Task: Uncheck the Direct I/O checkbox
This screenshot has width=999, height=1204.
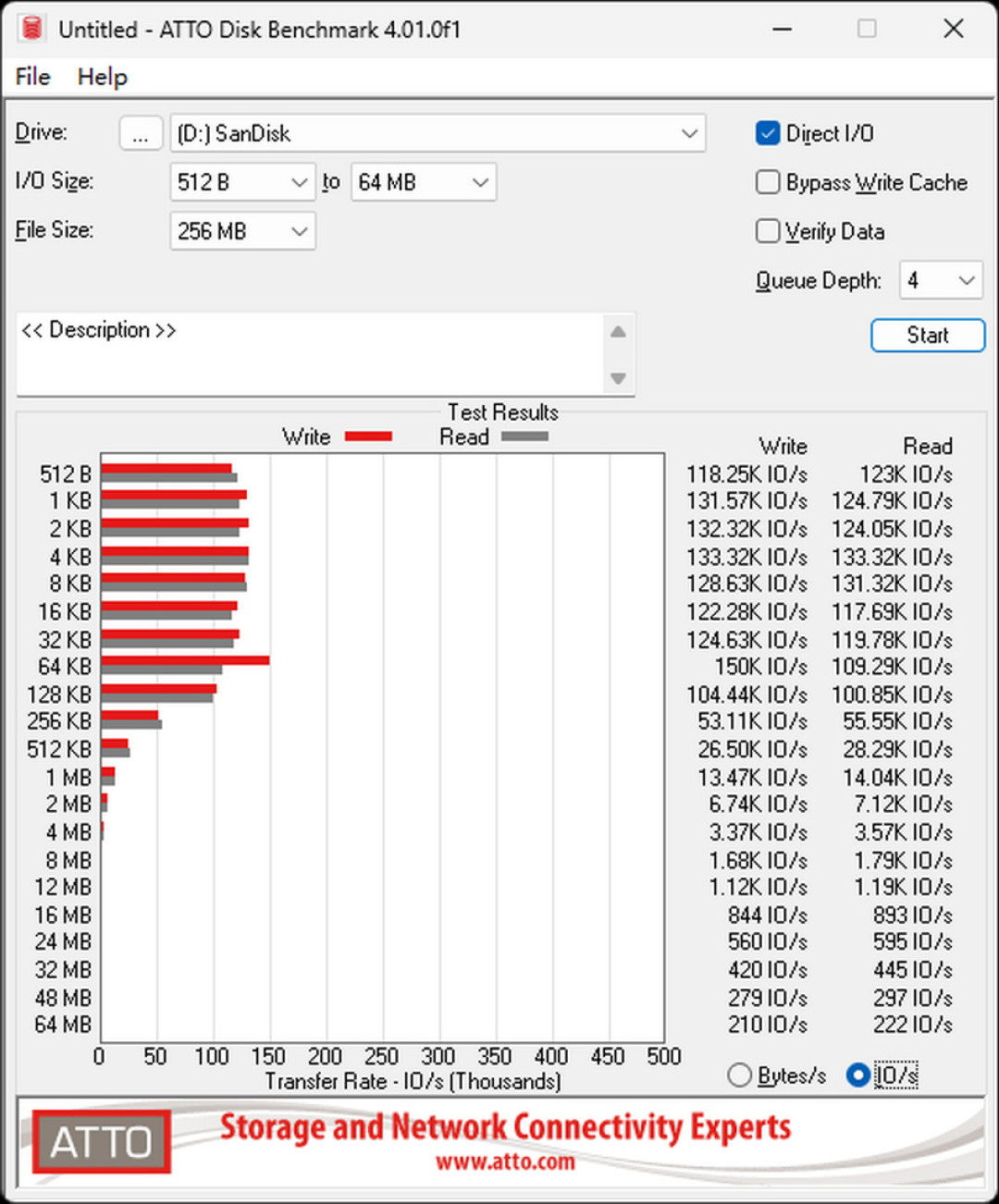Action: tap(768, 133)
